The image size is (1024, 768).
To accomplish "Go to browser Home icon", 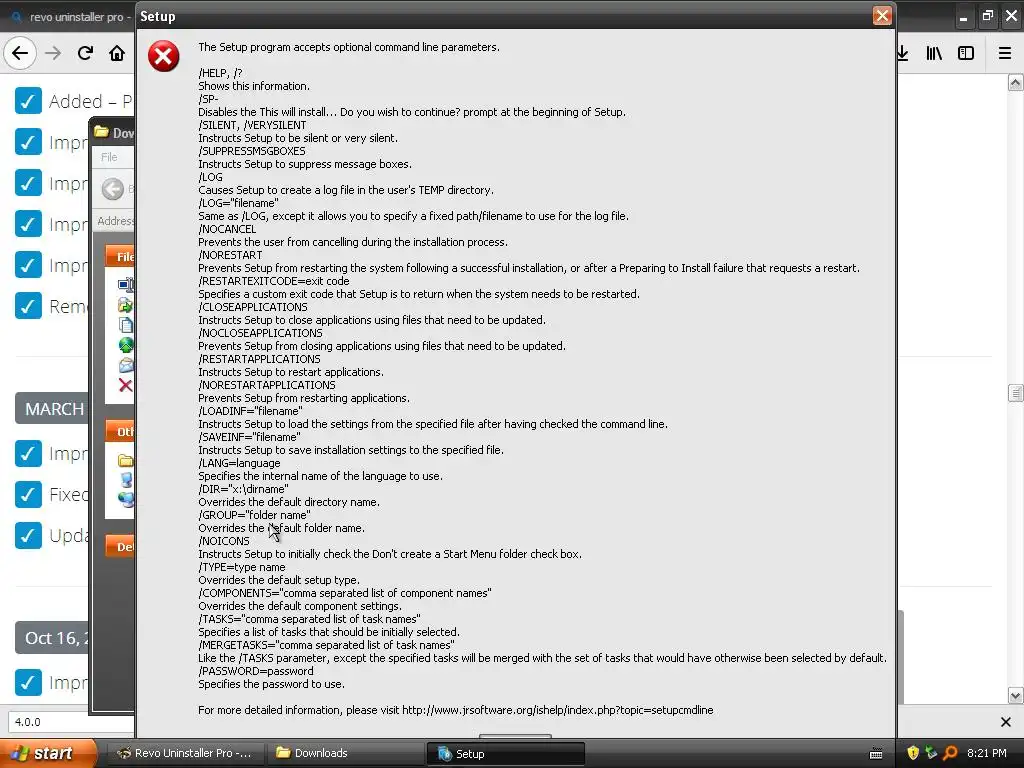I will pyautogui.click(x=117, y=54).
